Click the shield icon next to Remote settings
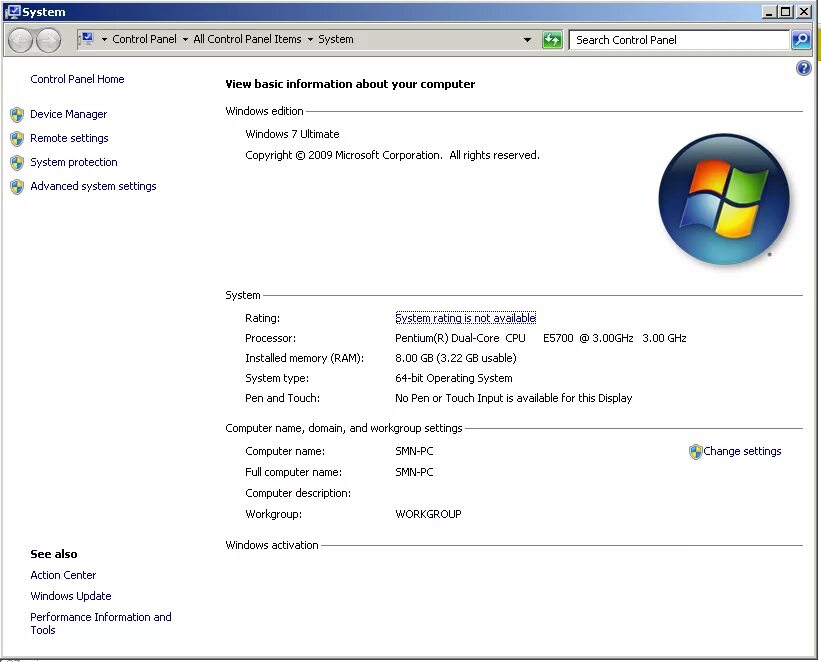This screenshot has height=662, width=821. 17,139
